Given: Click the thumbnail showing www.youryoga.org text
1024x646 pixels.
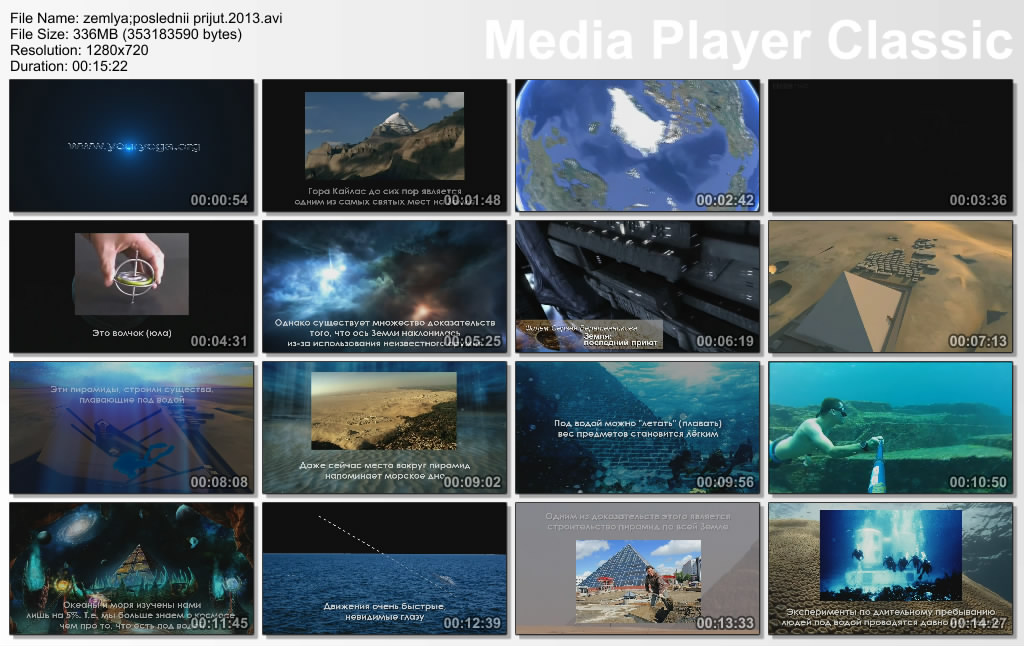Looking at the screenshot, I should (132, 146).
